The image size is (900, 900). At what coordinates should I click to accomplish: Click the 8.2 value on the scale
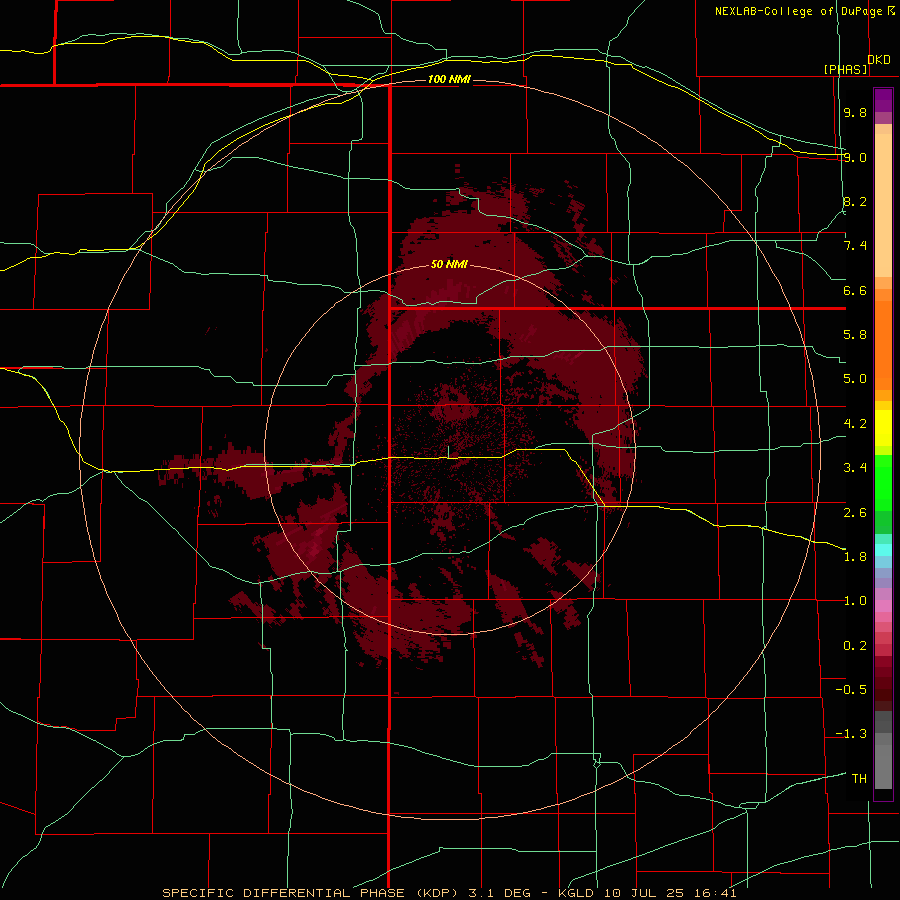click(x=855, y=201)
